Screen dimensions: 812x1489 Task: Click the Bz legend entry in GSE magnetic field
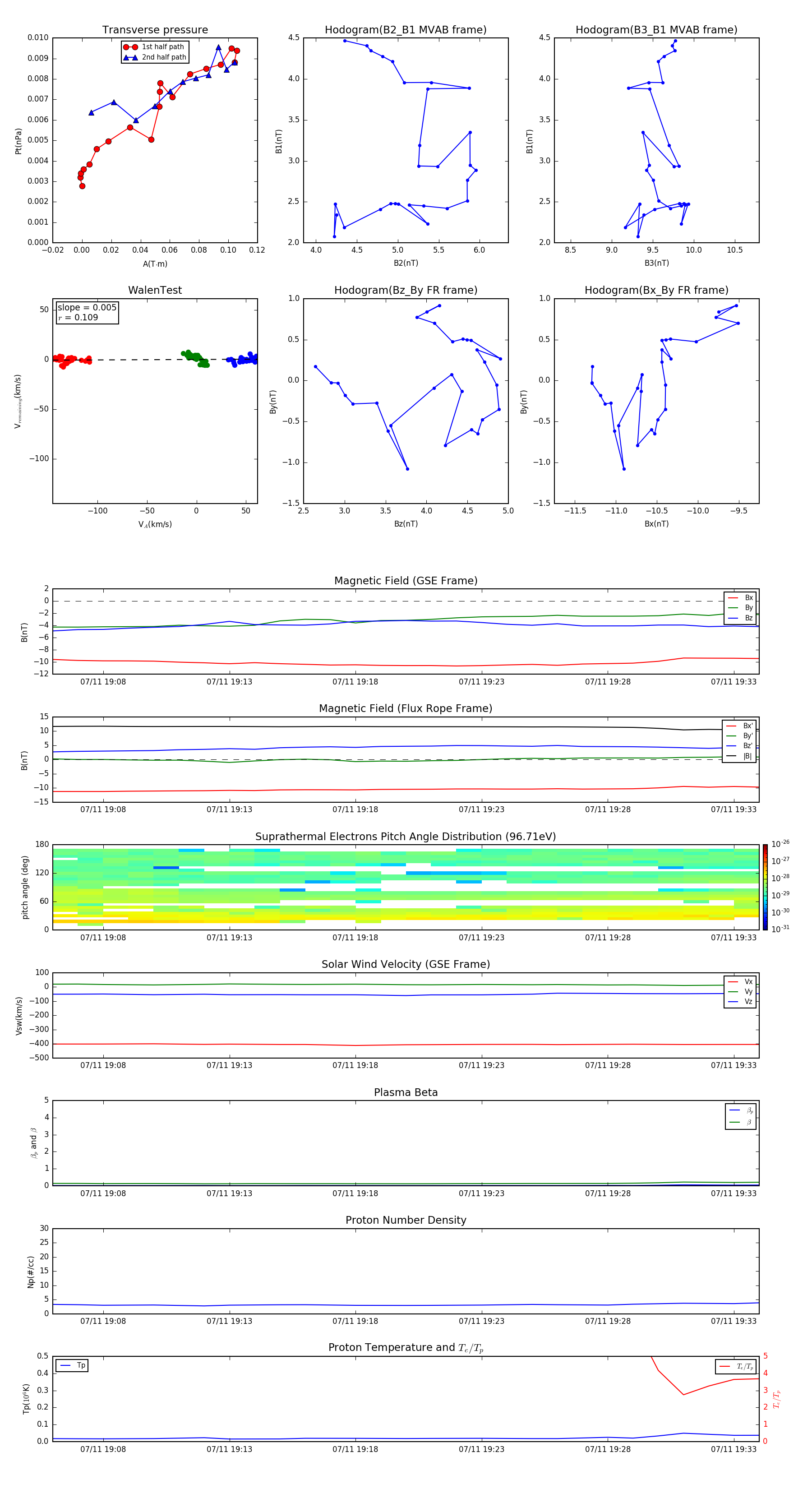click(740, 618)
